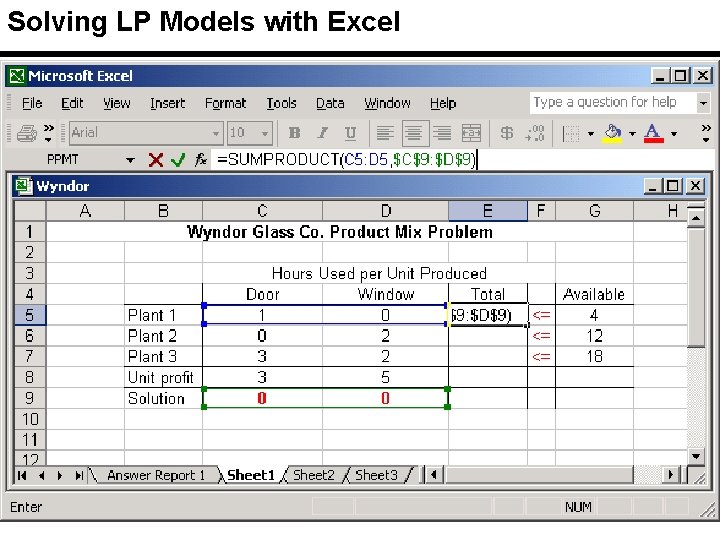Open the Borders dropdown arrow
This screenshot has height=540, width=720.
click(x=591, y=134)
